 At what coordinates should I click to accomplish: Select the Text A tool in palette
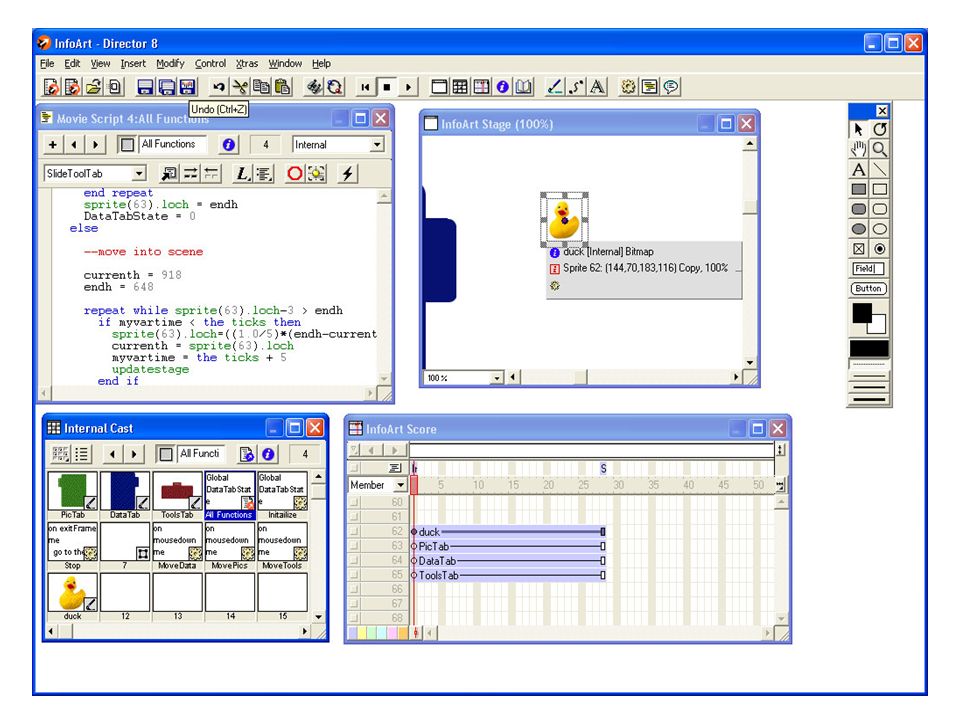[x=858, y=170]
